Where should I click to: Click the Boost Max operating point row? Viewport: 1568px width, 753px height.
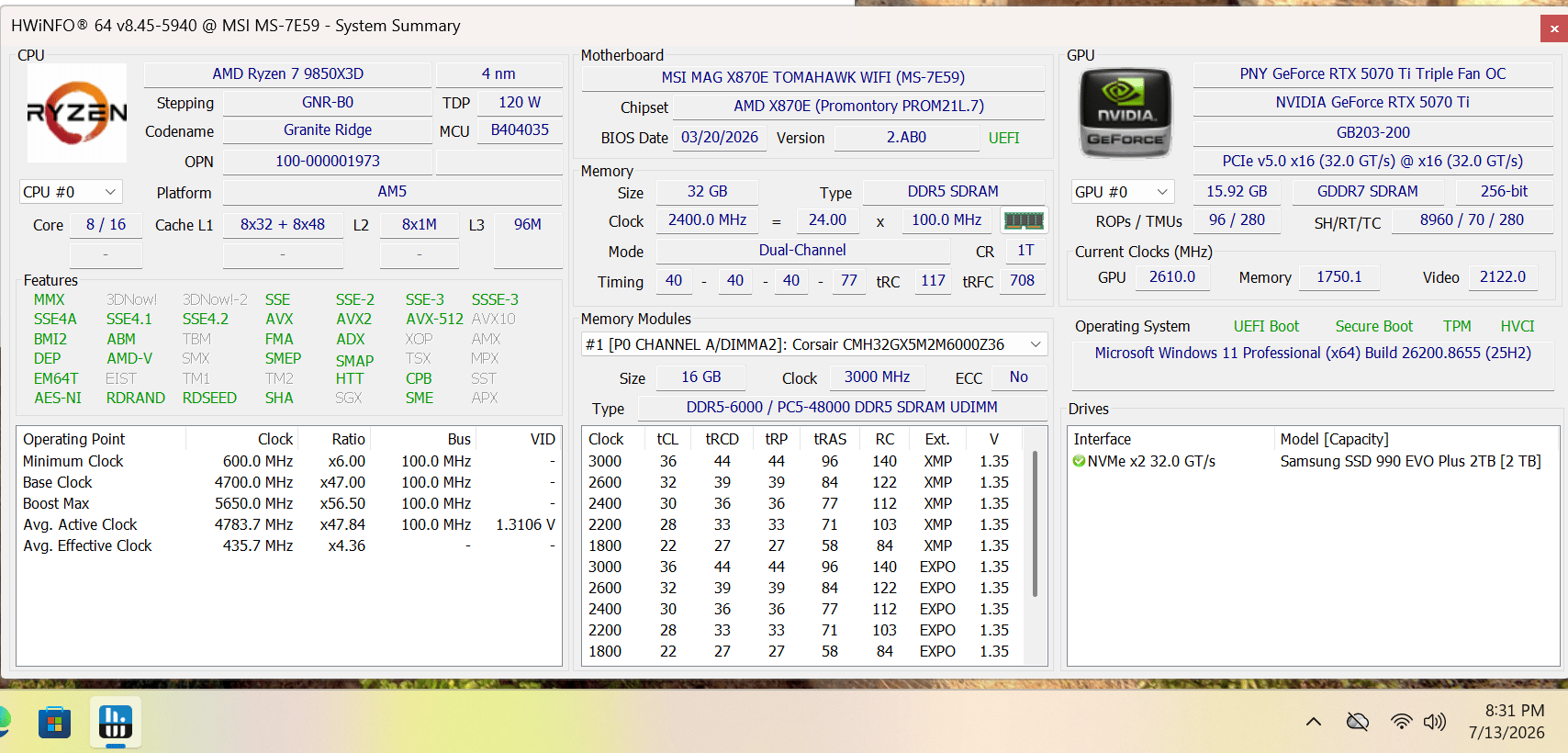tap(288, 504)
